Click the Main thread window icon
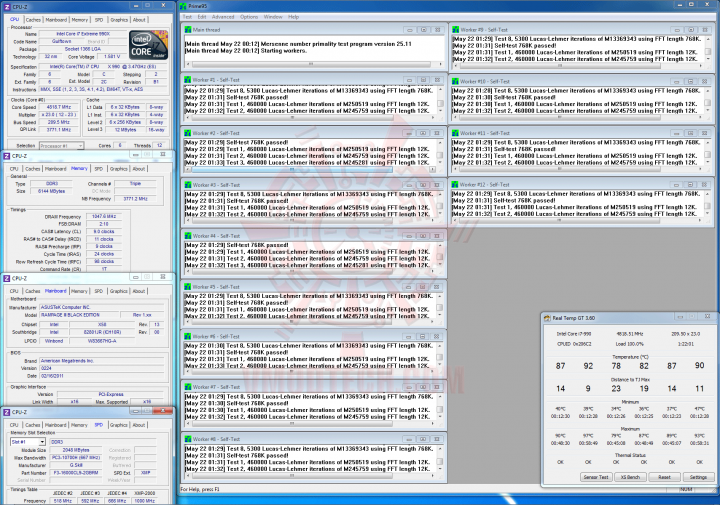Image resolution: width=720 pixels, height=505 pixels. [188, 29]
